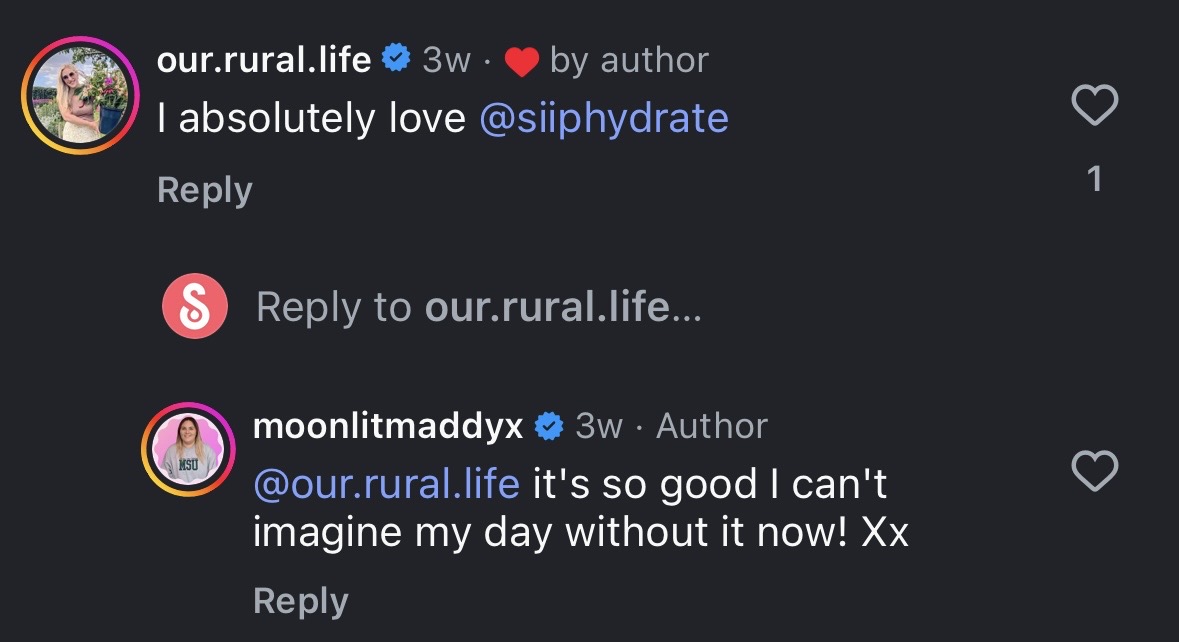Click the '3w' timestamp on our.rural.life comment
The width and height of the screenshot is (1179, 642).
click(446, 60)
